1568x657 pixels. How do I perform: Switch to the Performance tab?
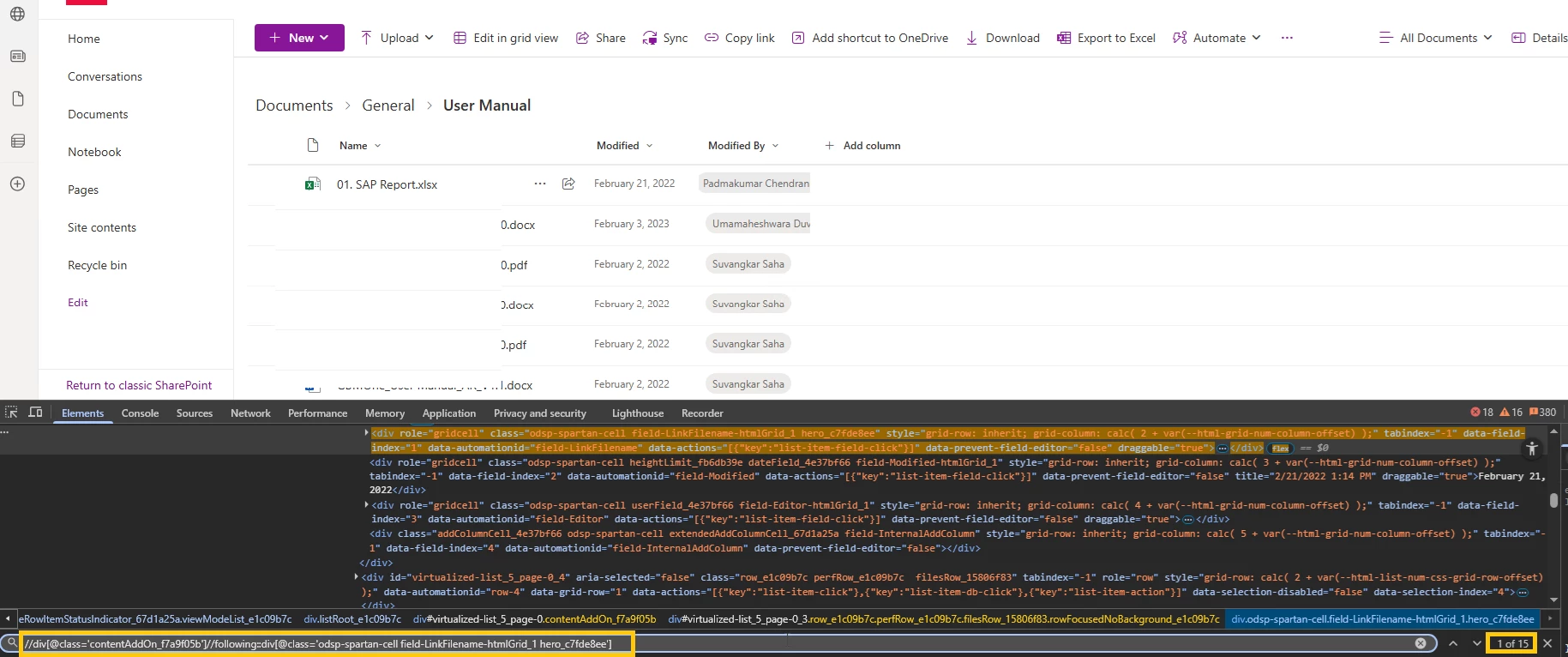[317, 413]
